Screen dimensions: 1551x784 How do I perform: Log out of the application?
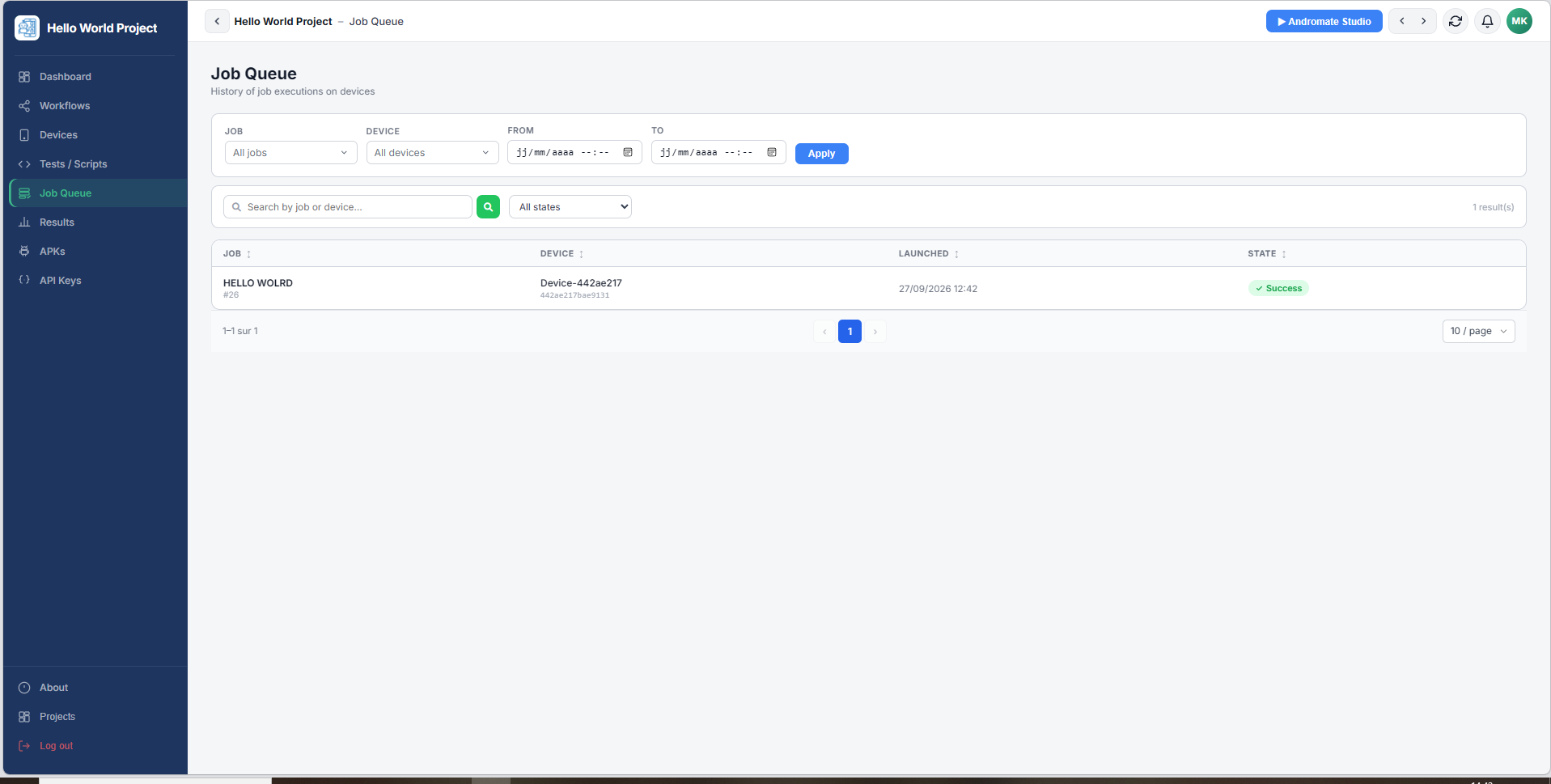(x=95, y=746)
